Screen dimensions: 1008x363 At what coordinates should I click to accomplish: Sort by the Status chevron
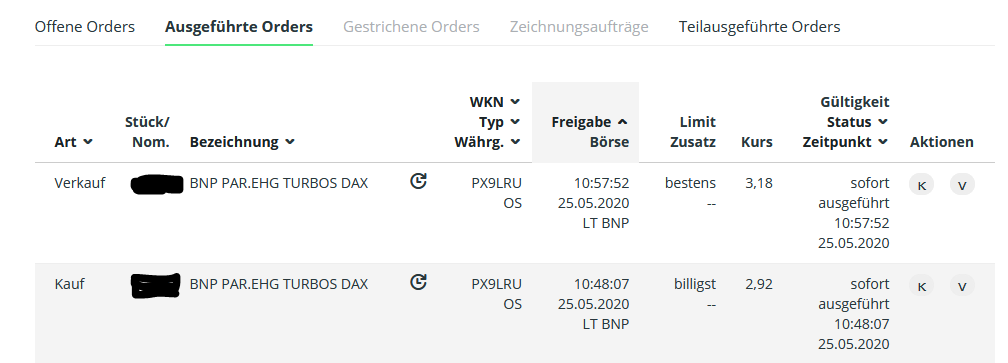883,121
